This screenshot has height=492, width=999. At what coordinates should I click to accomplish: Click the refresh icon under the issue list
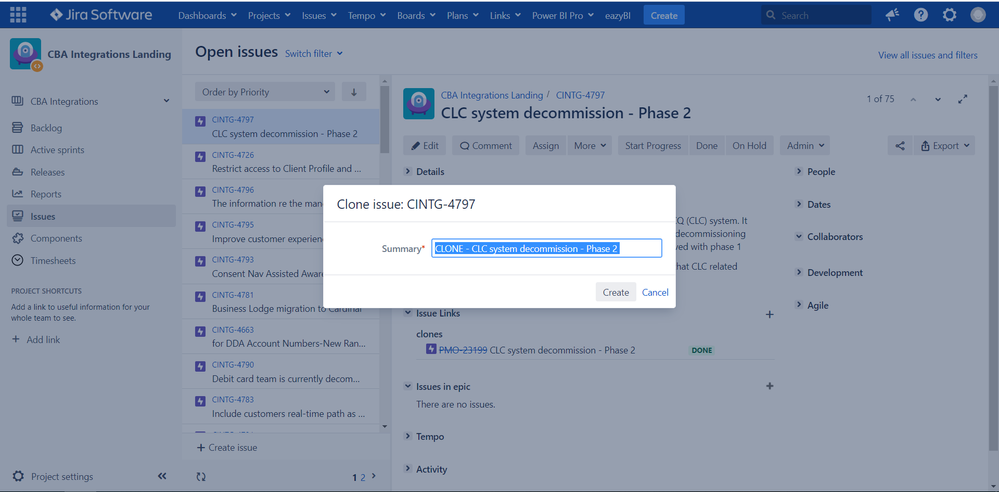(x=201, y=477)
